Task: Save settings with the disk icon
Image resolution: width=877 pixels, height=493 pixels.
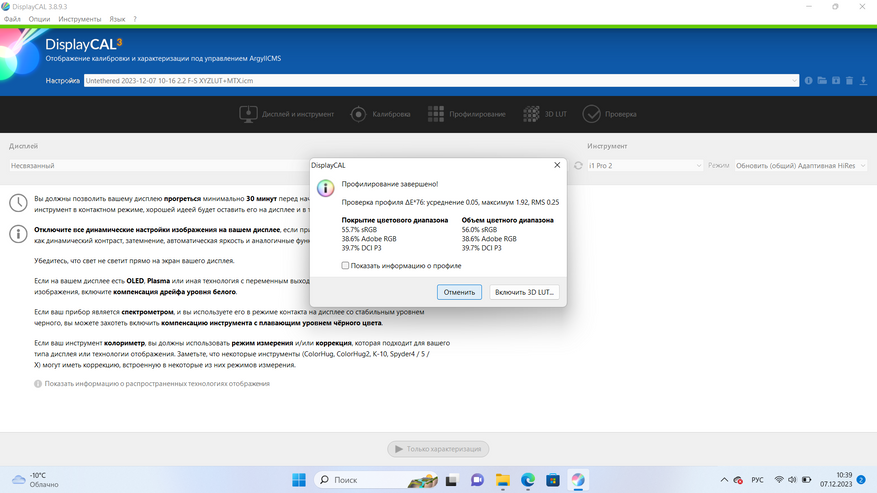Action: point(836,81)
